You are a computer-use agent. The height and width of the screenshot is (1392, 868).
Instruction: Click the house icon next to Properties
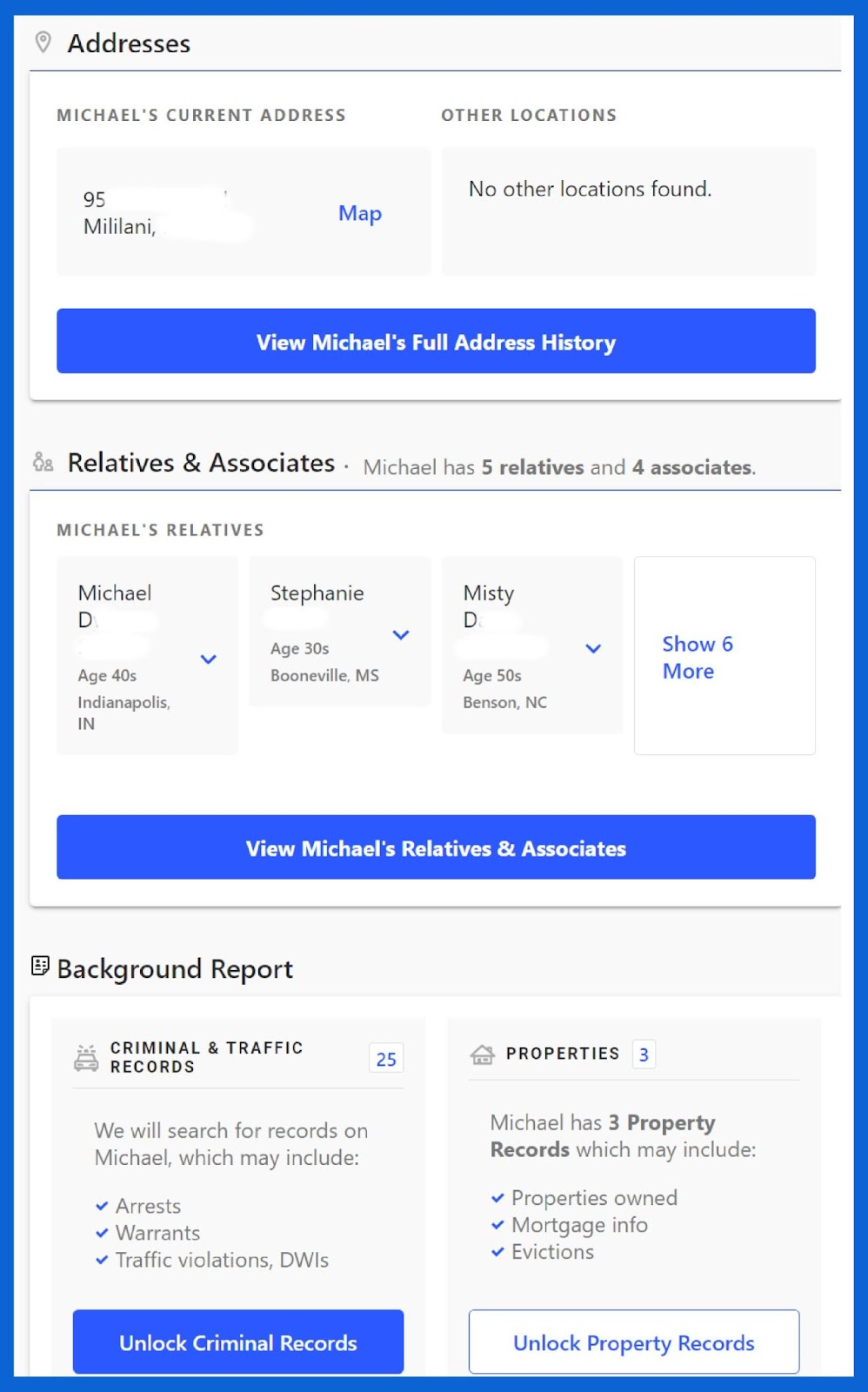482,1054
